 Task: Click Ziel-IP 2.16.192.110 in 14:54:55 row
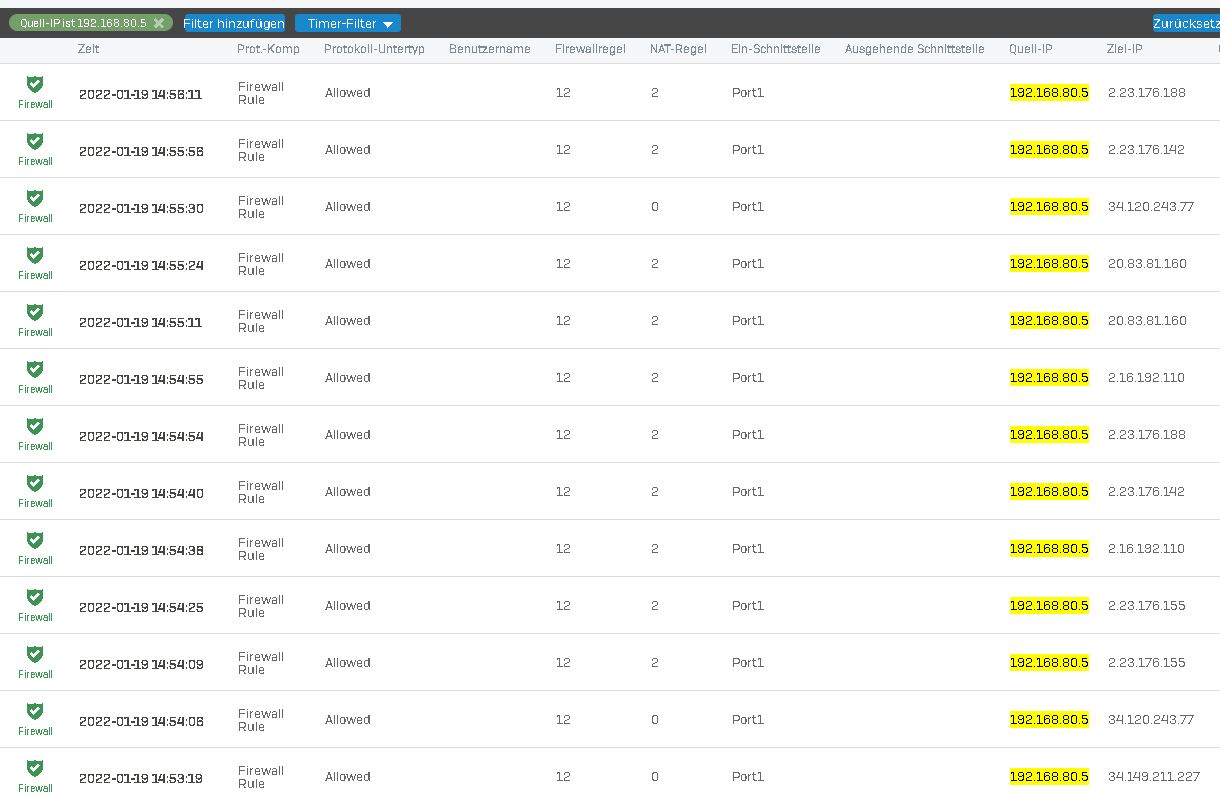click(1146, 377)
